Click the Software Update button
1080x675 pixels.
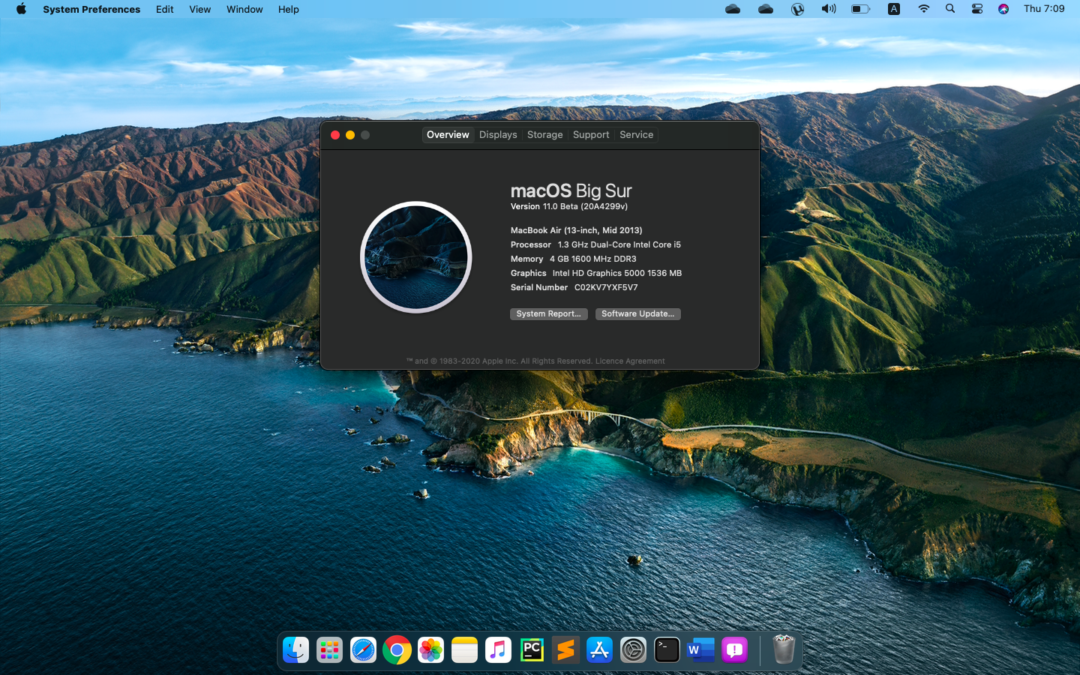(638, 313)
